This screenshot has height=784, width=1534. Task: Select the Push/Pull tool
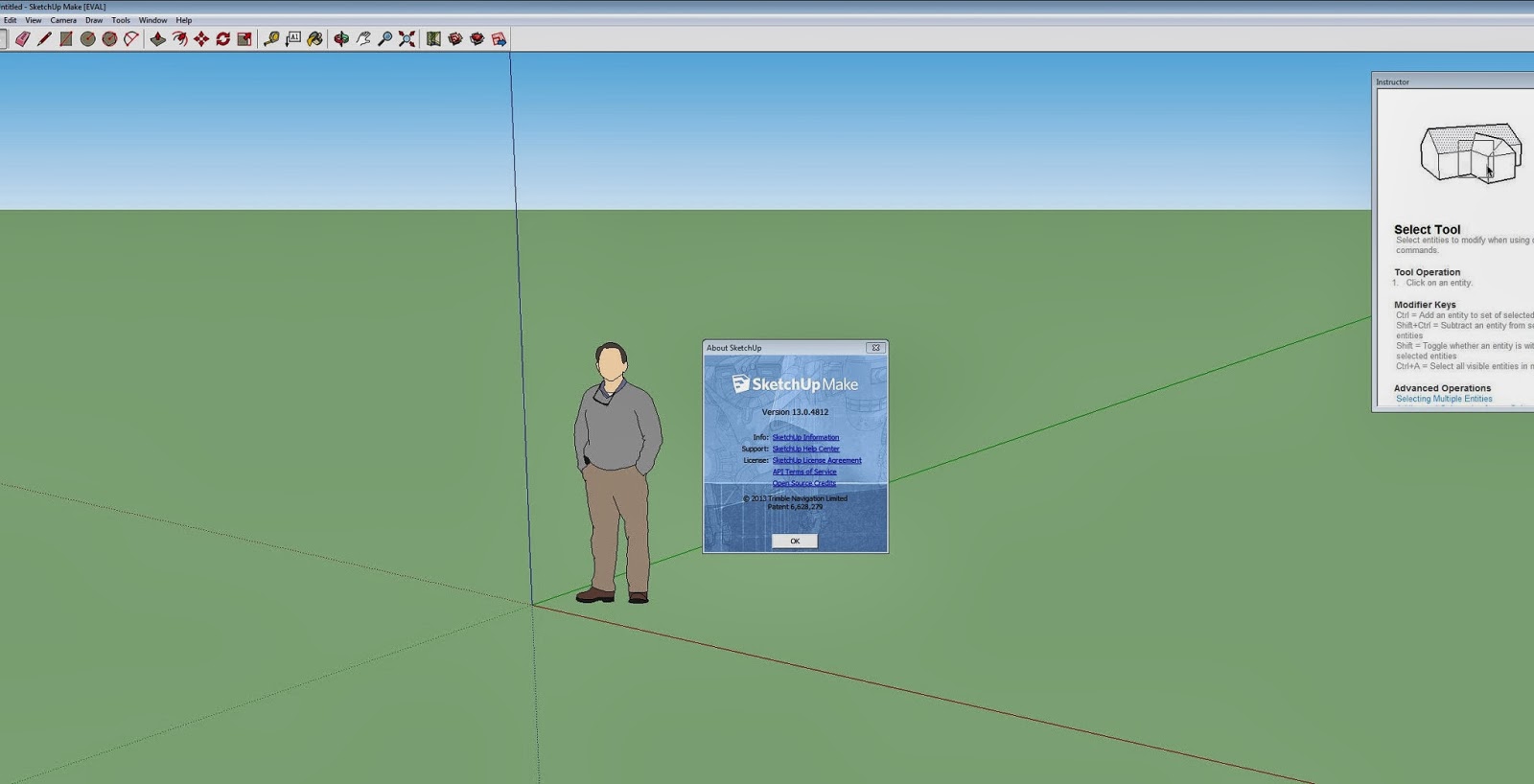click(158, 39)
